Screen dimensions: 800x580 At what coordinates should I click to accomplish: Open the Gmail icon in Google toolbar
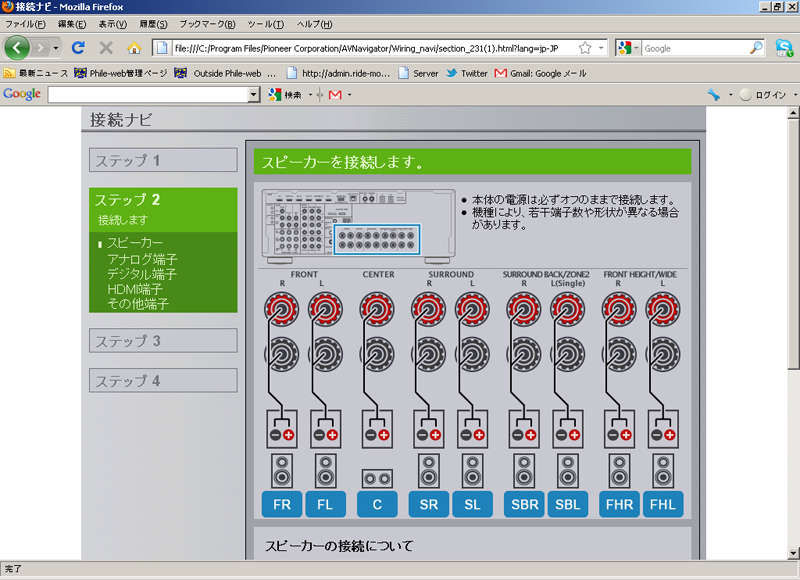coord(335,94)
